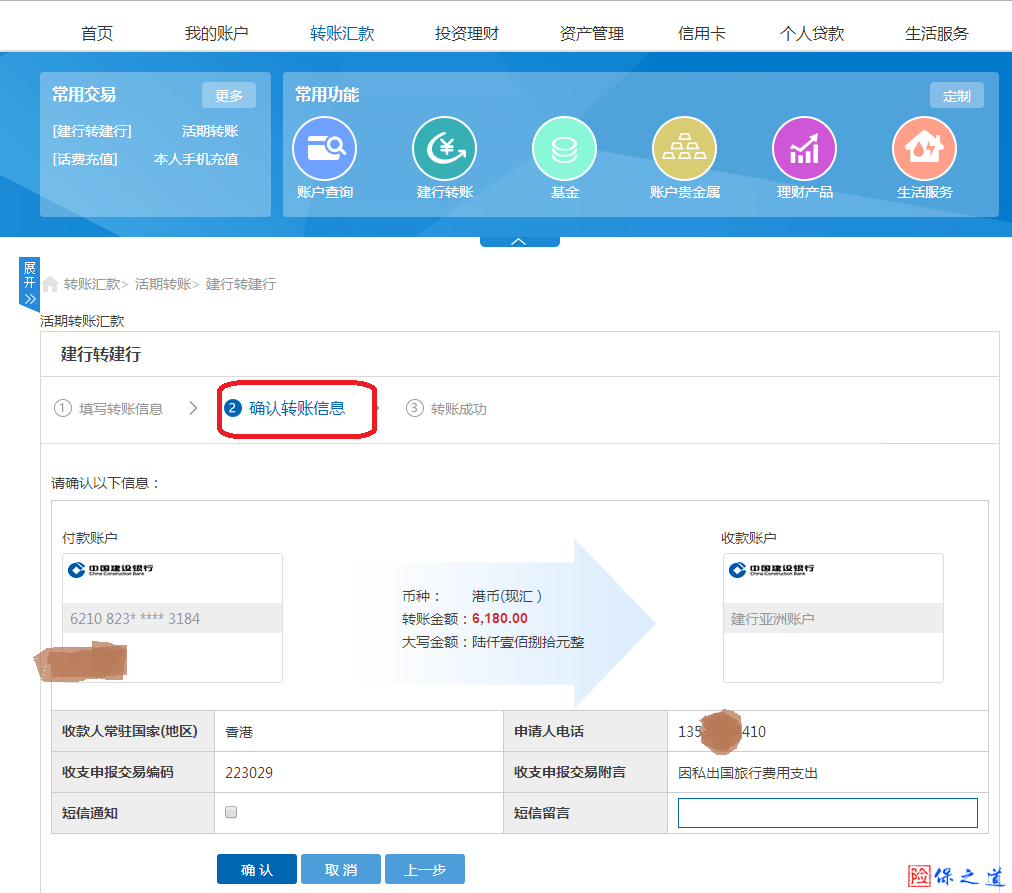Click the 活期转账汇款 page title
This screenshot has height=893, width=1012.
point(82,321)
